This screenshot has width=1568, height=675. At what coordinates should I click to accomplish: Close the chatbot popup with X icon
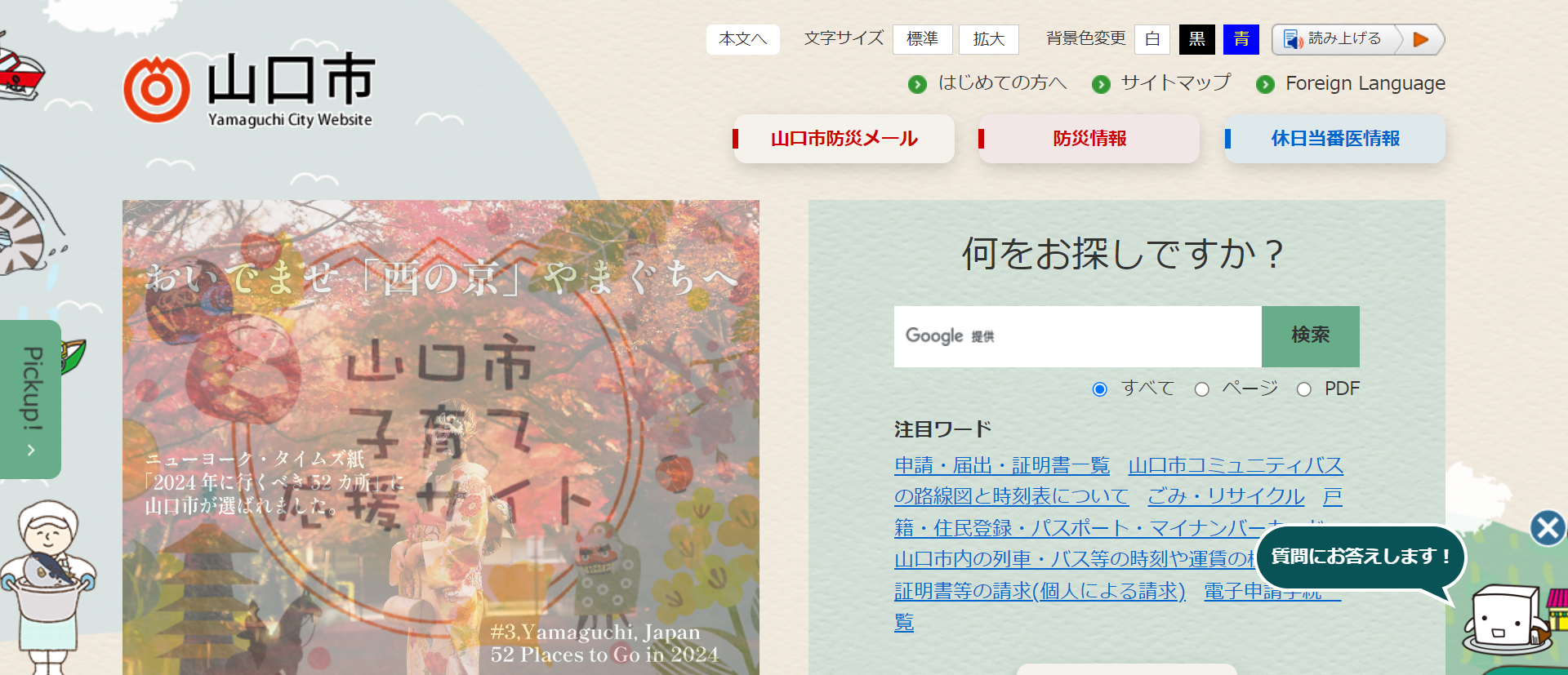tap(1548, 528)
